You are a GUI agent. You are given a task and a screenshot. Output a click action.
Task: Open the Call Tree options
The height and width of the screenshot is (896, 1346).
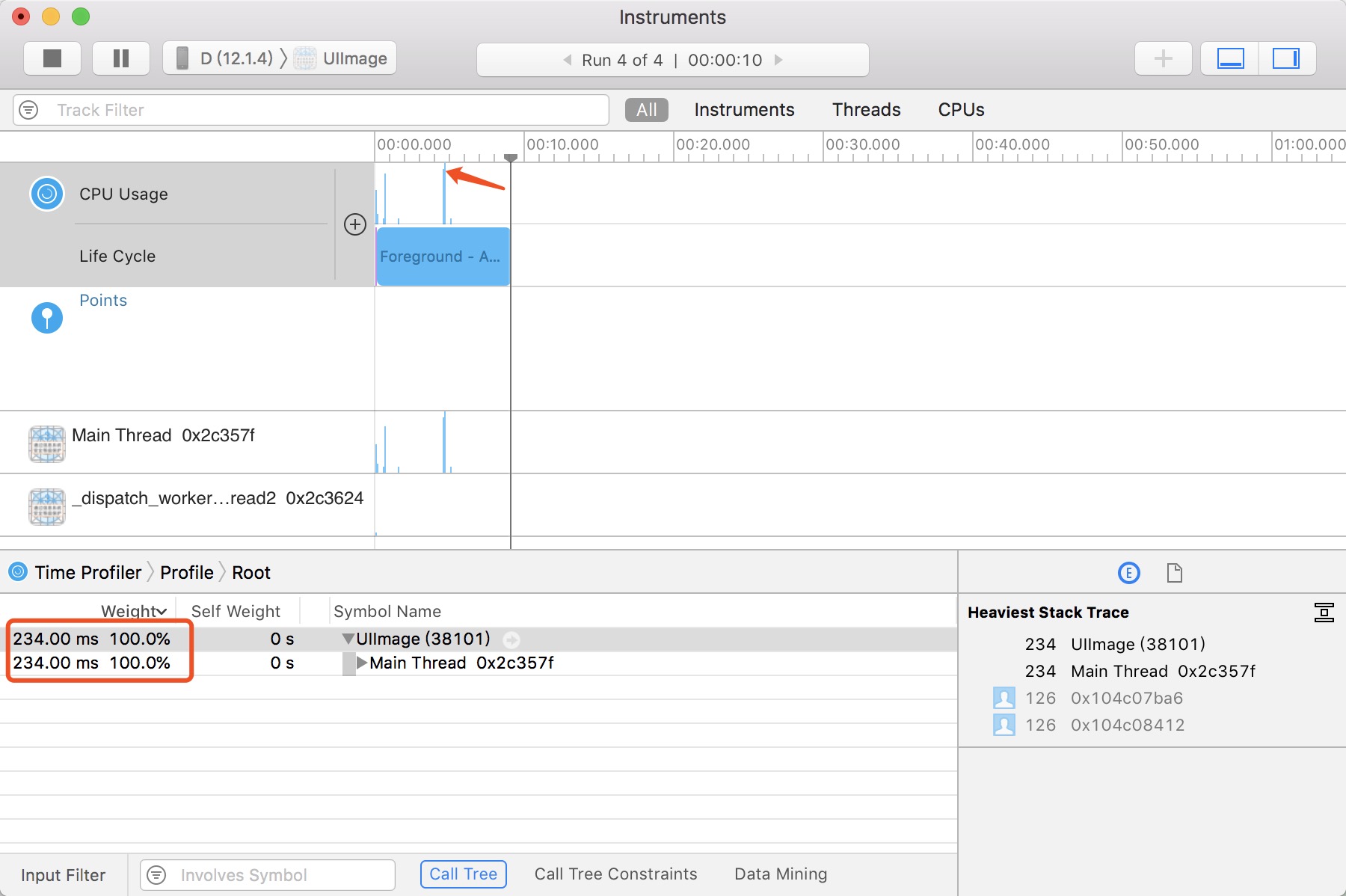coord(463,874)
